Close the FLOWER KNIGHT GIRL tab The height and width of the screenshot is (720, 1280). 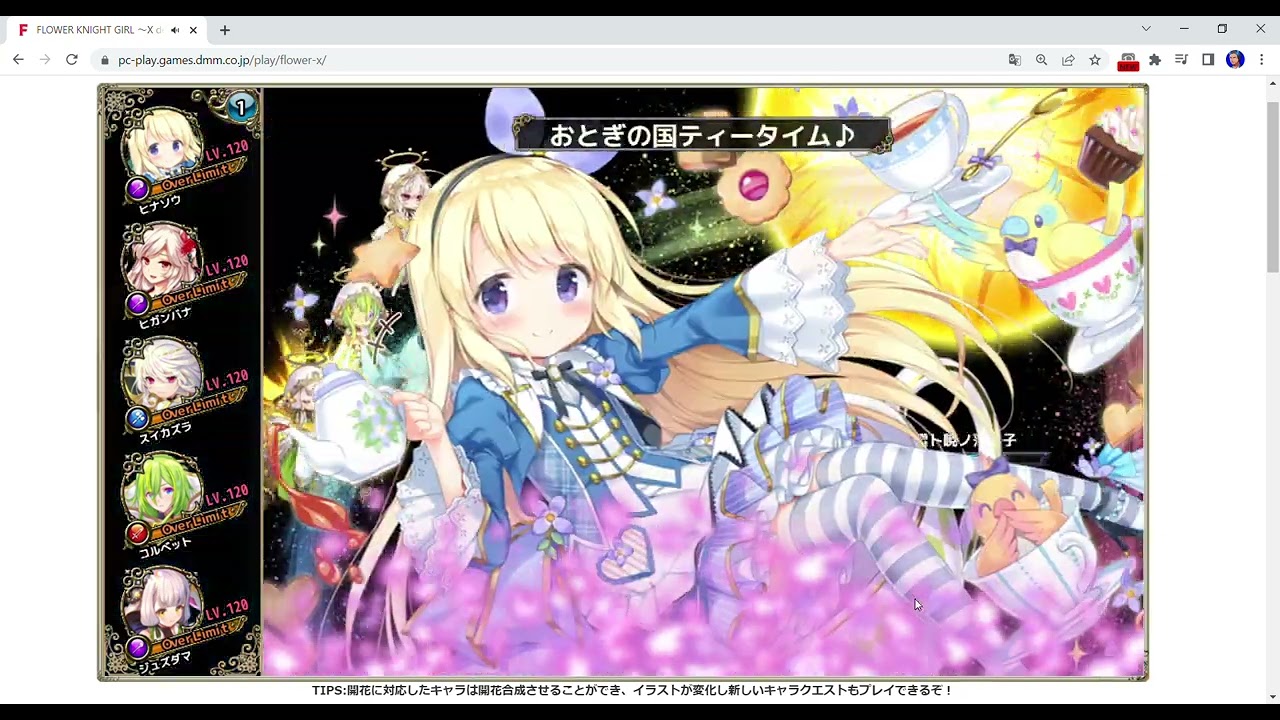click(x=193, y=30)
